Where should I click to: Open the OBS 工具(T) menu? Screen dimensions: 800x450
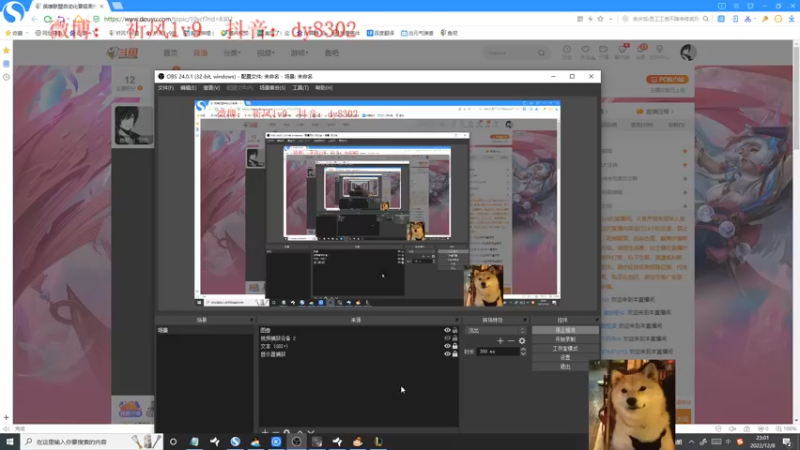pos(301,88)
